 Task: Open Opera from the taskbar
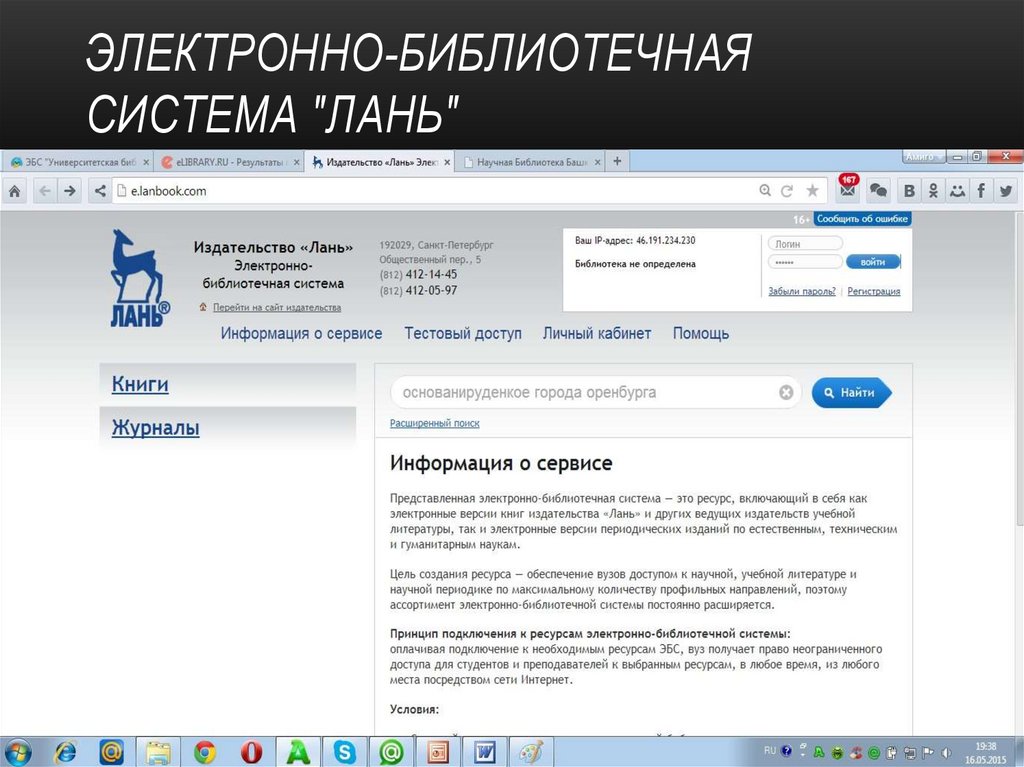tap(251, 752)
